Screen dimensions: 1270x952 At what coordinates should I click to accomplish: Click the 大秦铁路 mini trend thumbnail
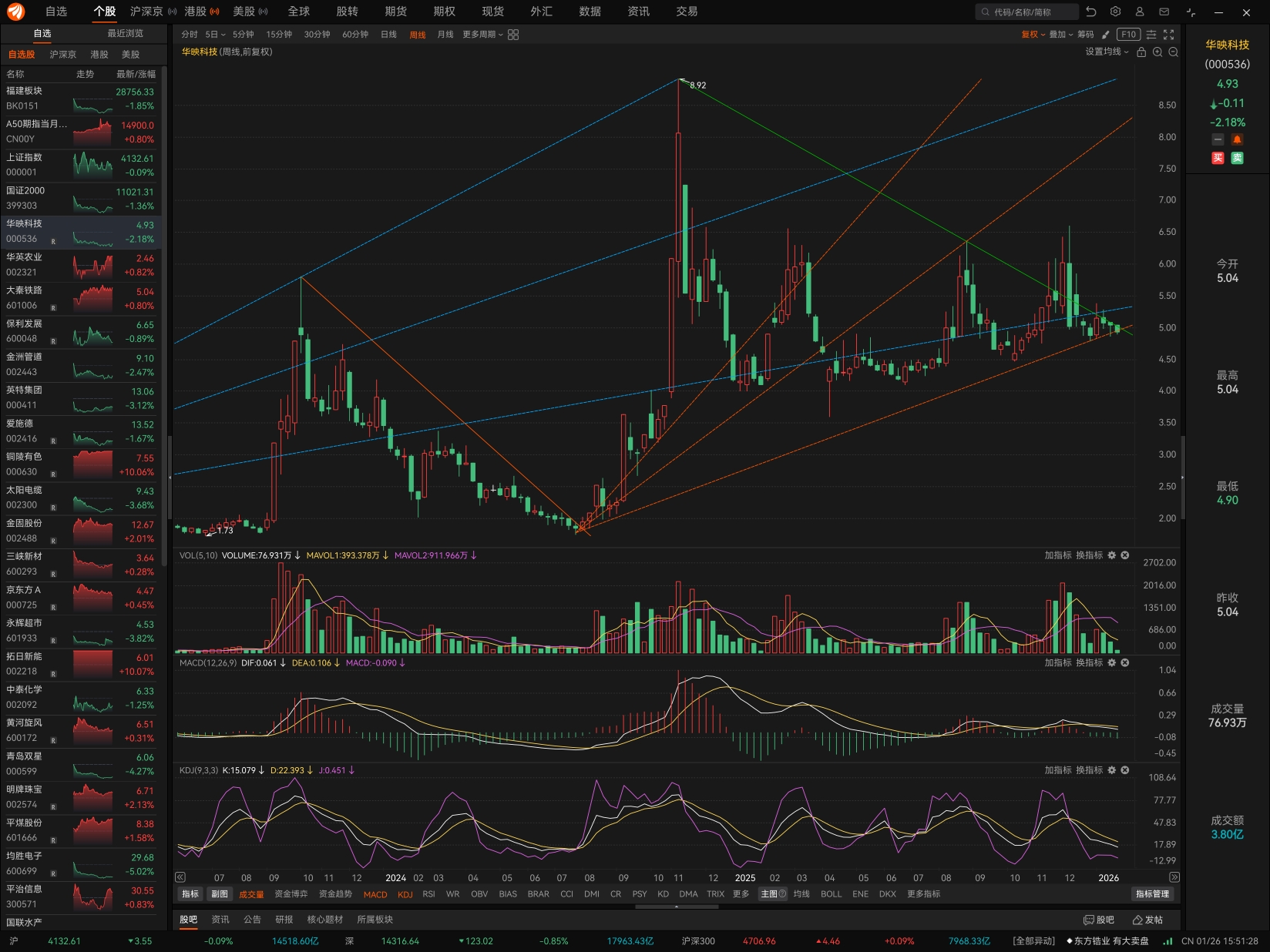click(x=92, y=298)
